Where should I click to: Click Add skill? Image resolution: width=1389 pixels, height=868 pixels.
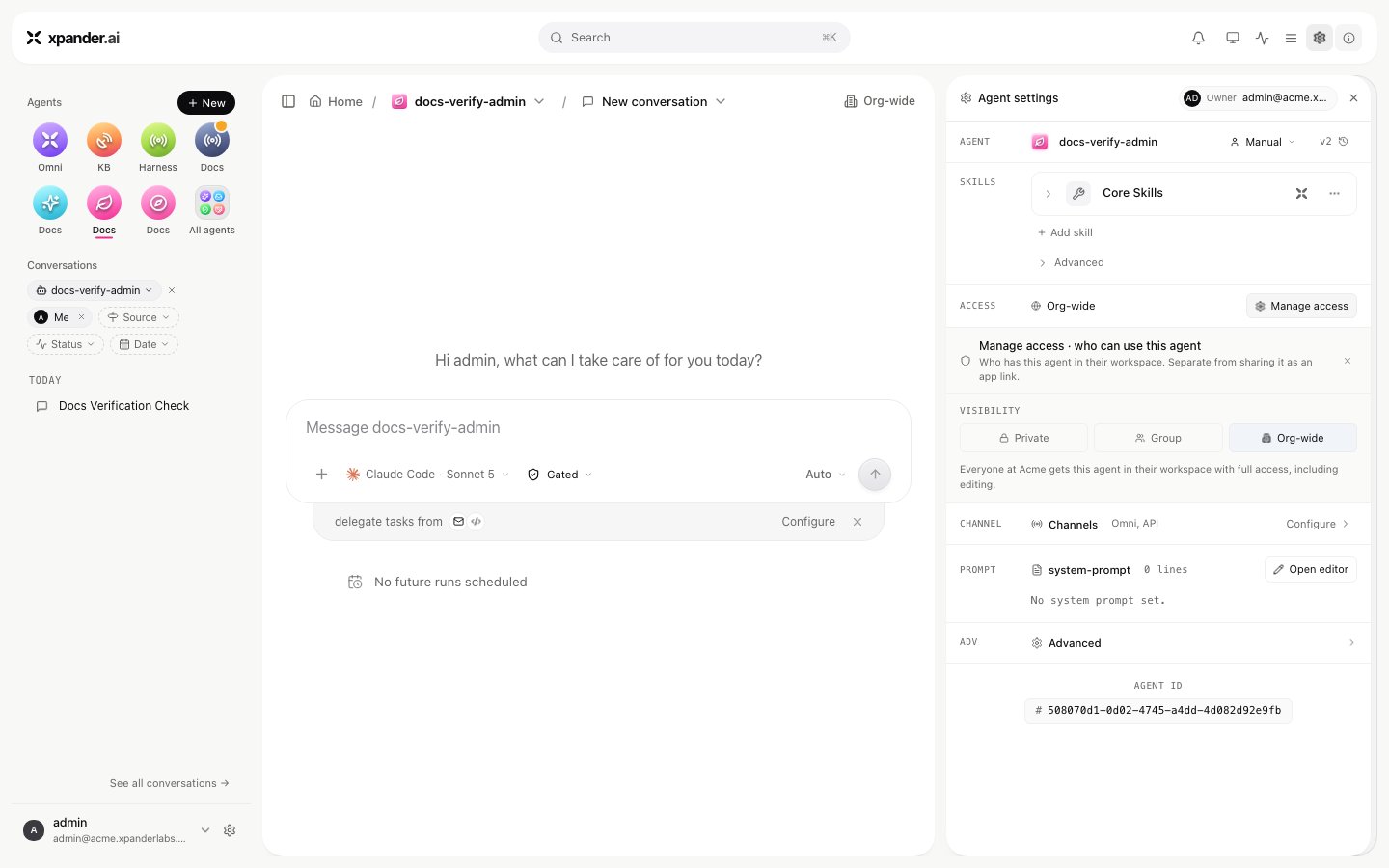1065,232
